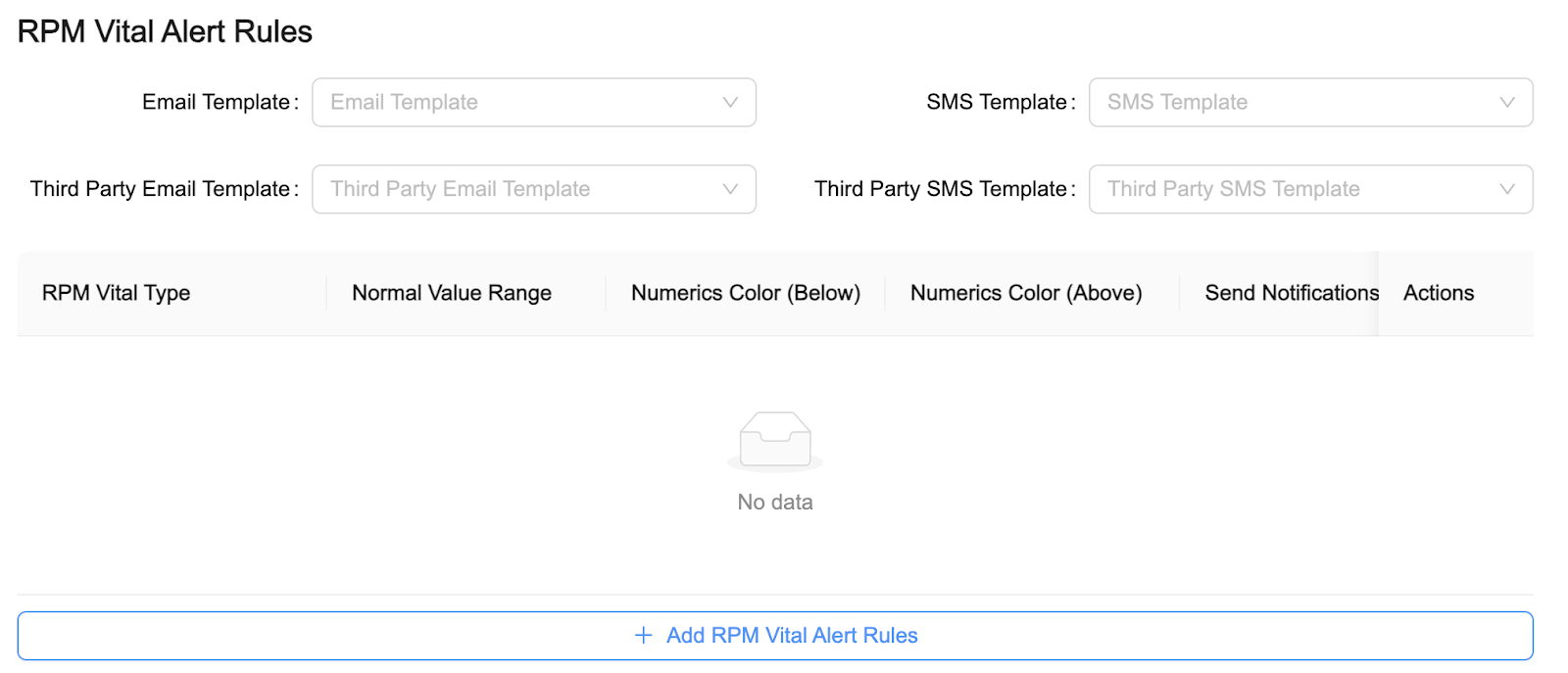This screenshot has height=673, width=1568.
Task: Click the chevron icon in Third Party SMS Template field
Action: point(1507,189)
